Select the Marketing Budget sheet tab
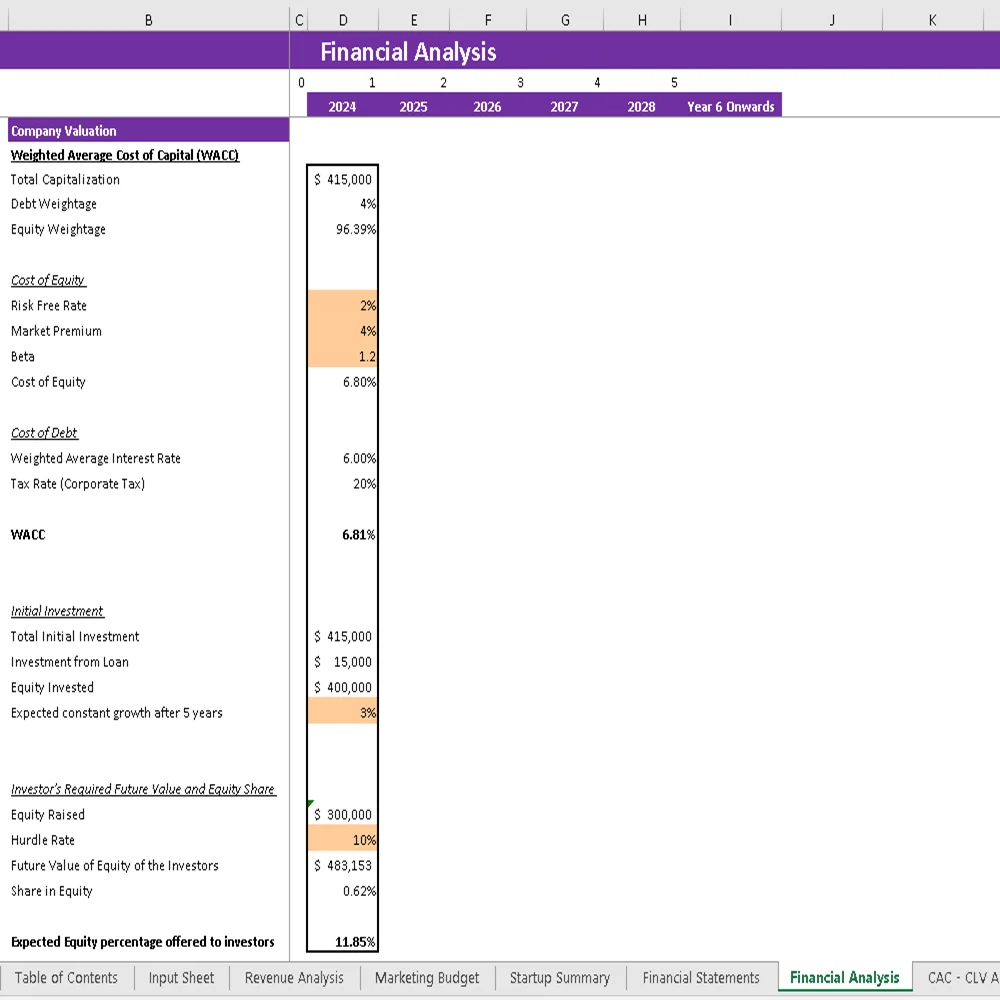 tap(427, 978)
